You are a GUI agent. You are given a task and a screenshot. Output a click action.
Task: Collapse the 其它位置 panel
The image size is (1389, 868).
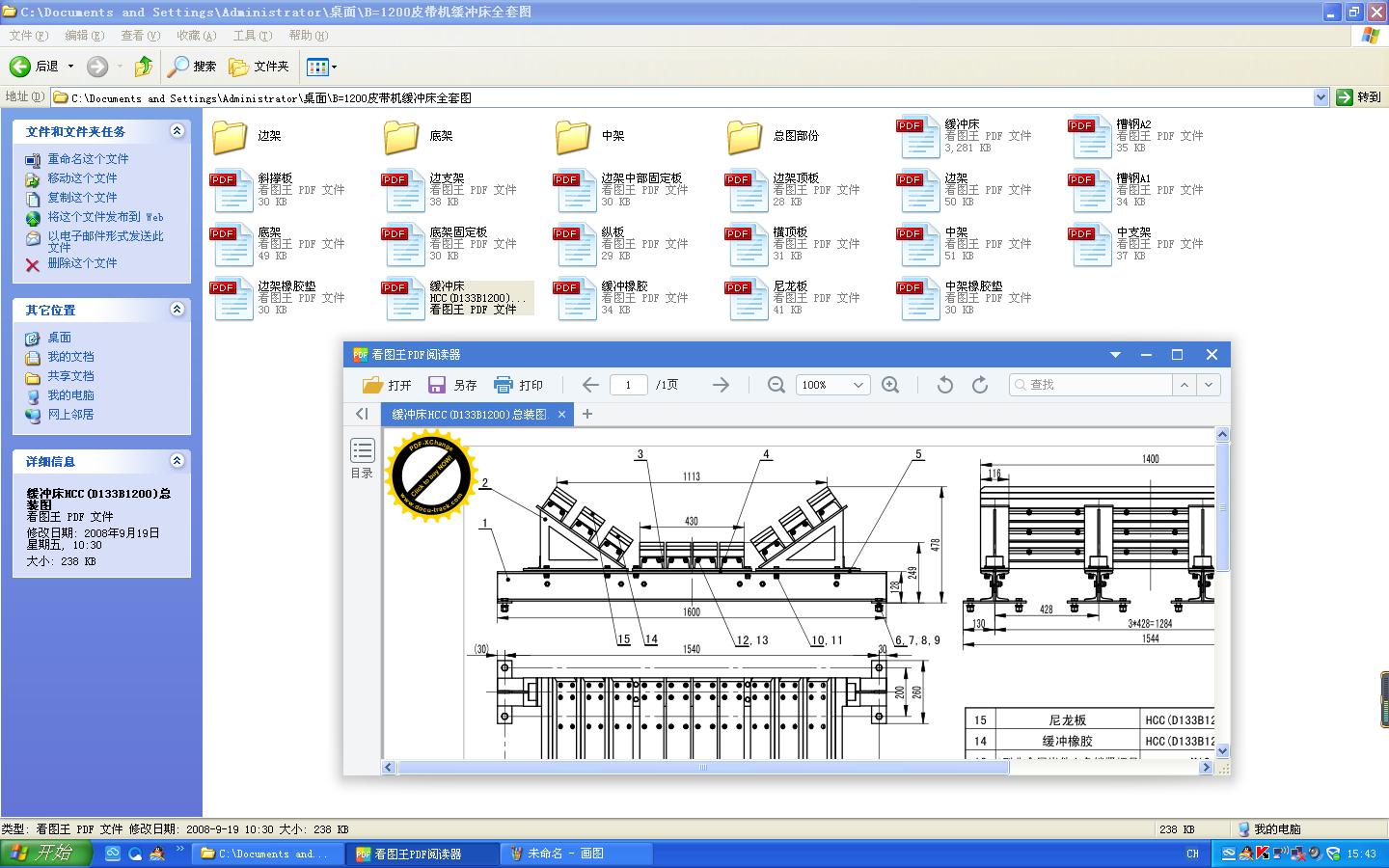pos(177,310)
